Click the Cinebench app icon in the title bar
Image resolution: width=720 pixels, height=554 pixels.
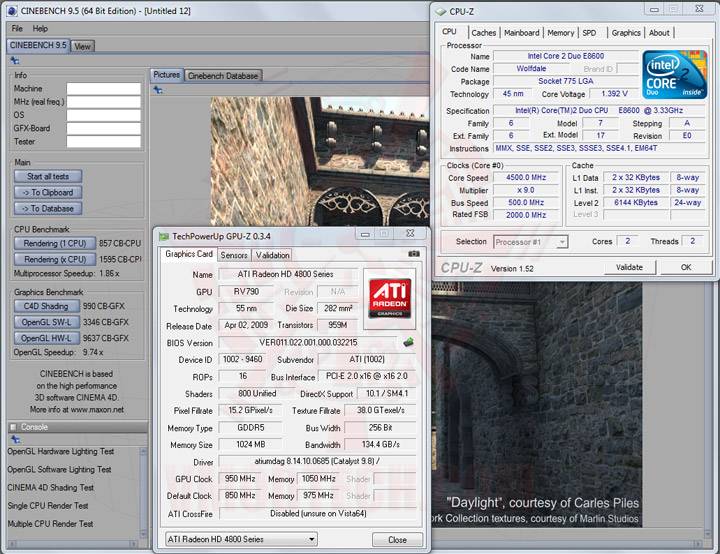[12, 11]
